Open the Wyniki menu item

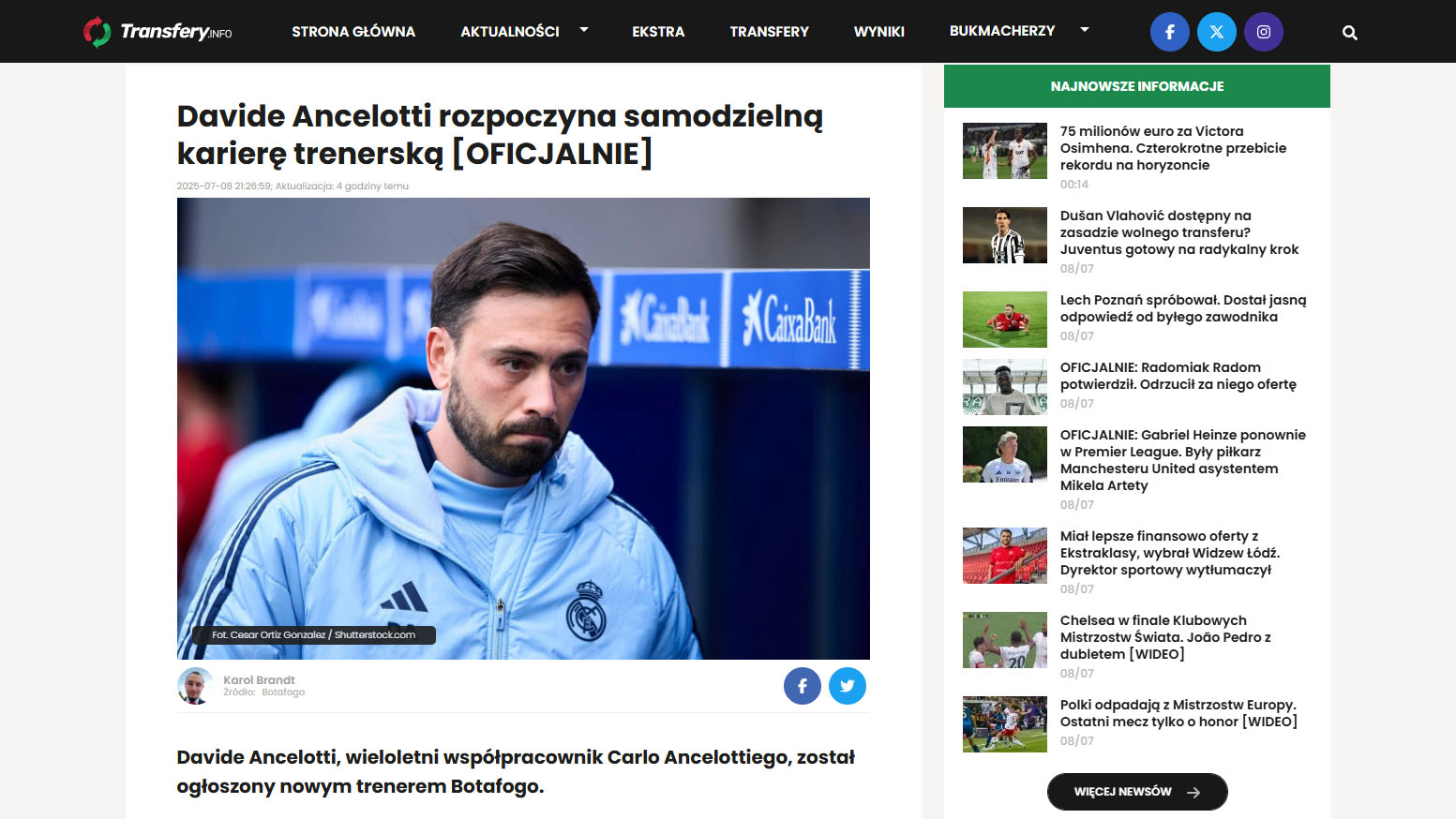(878, 32)
